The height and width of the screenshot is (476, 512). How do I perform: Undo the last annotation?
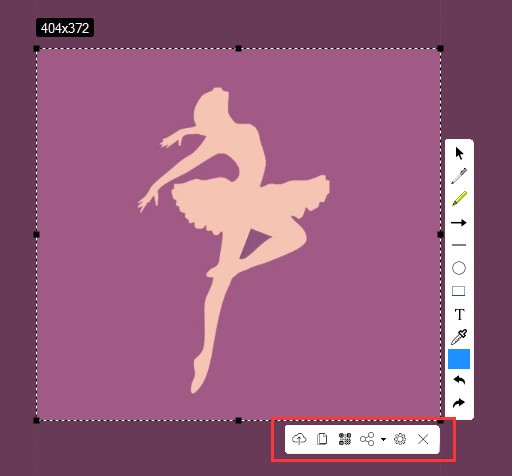459,380
